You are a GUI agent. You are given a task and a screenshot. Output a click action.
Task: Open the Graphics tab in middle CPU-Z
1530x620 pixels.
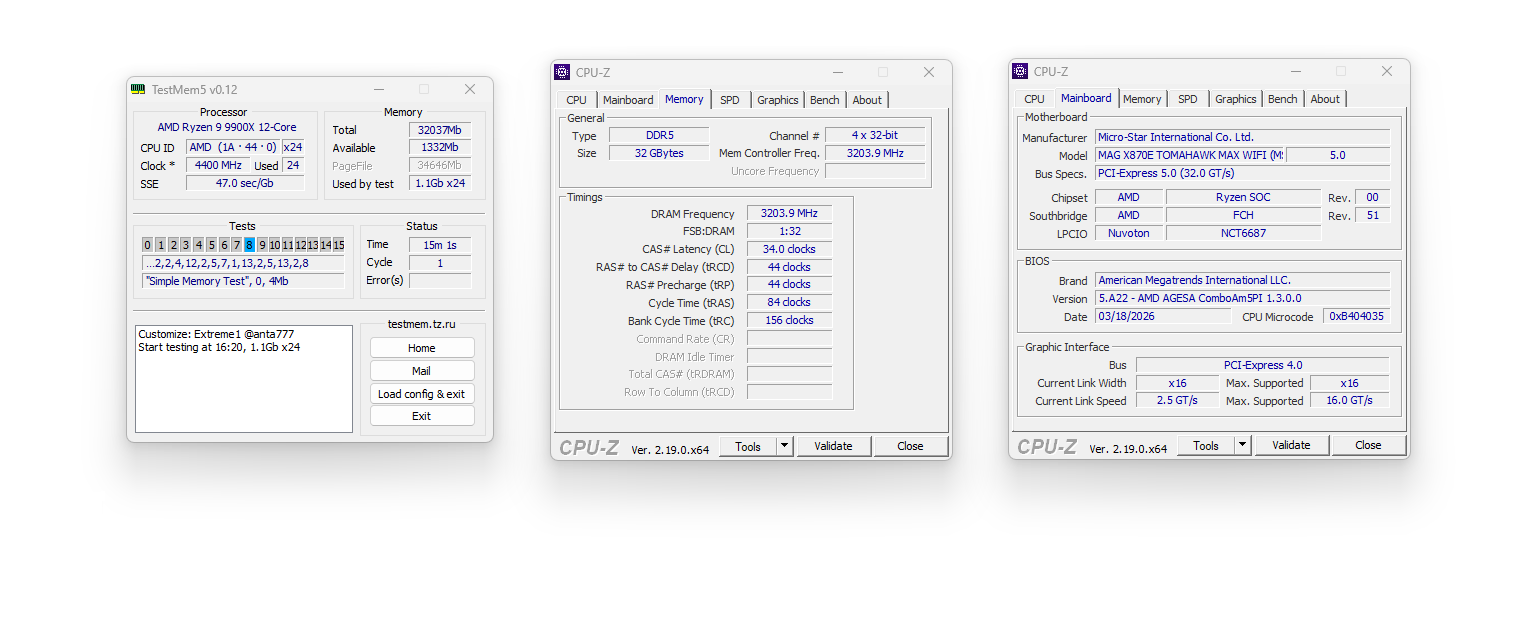point(777,99)
